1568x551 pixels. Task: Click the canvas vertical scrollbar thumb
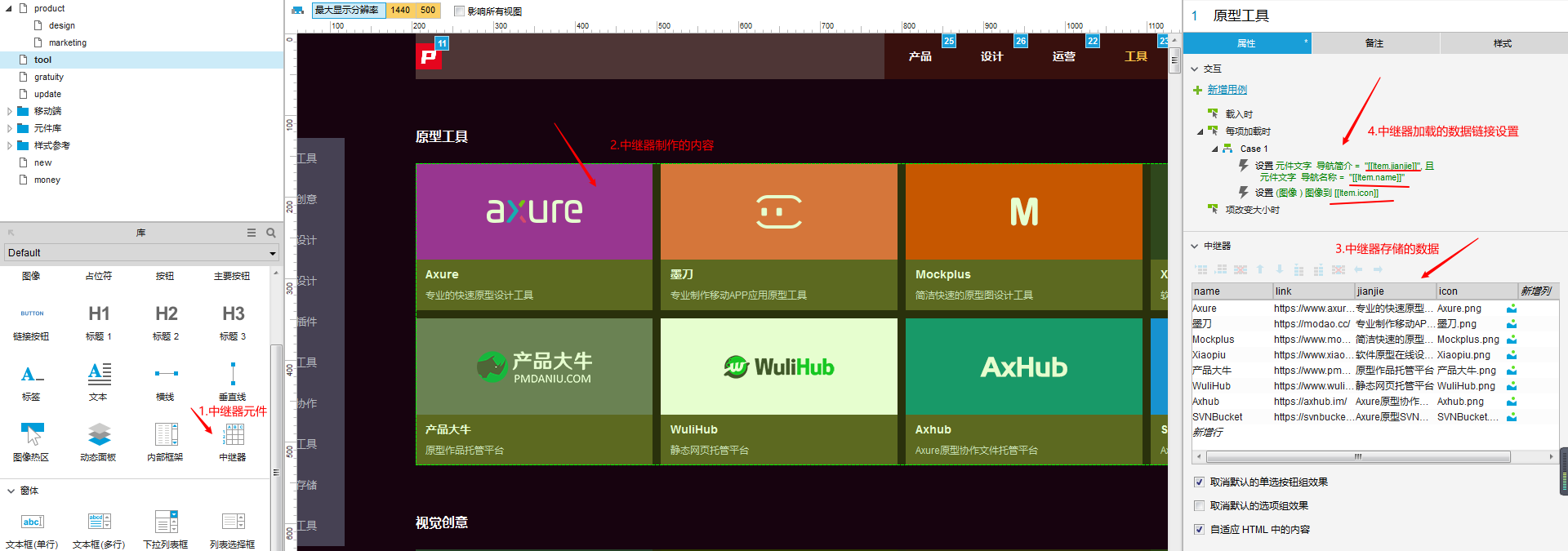1174,60
